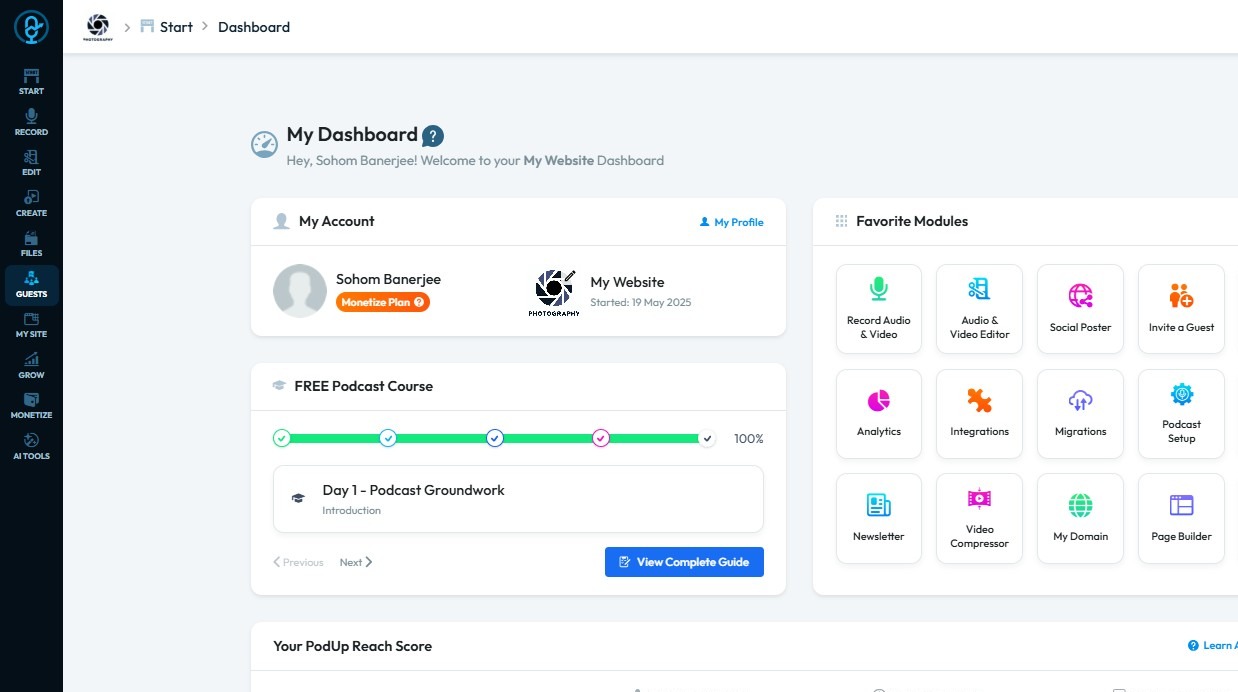Select the first course progress checkpoint
This screenshot has width=1238, height=692.
282,438
